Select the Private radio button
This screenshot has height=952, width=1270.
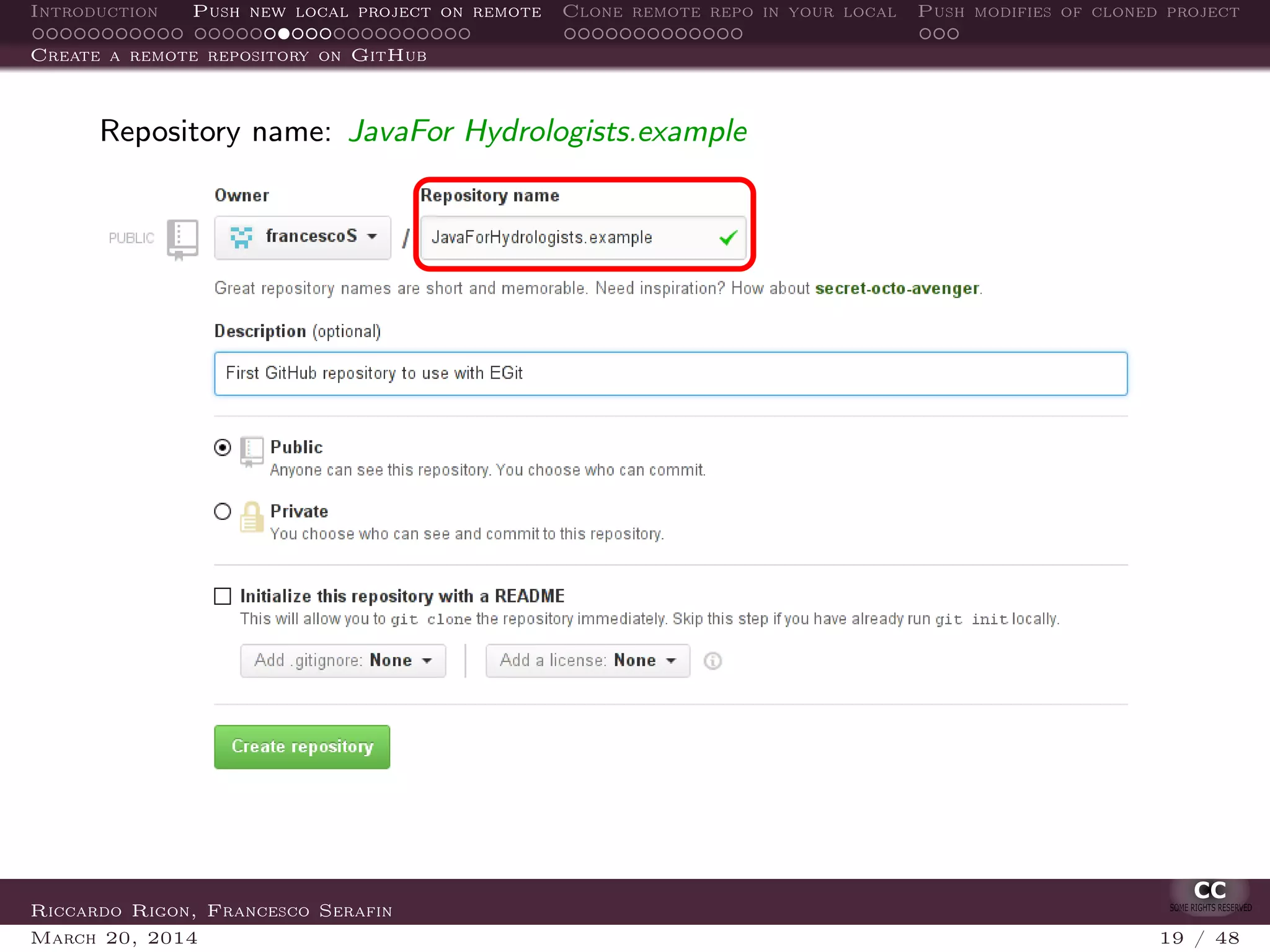point(223,511)
